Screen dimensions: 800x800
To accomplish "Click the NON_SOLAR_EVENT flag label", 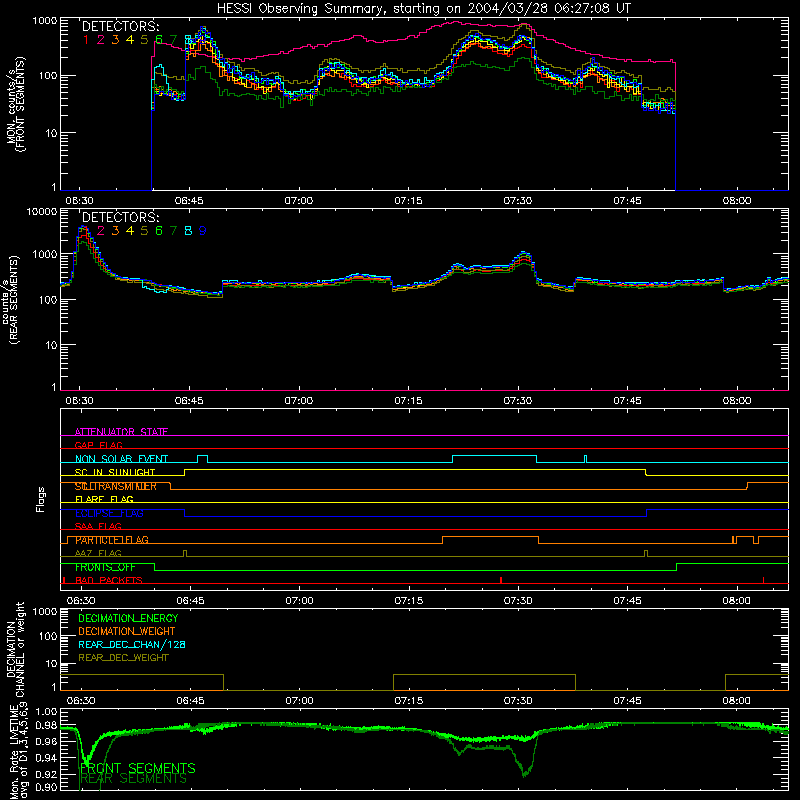I will [x=121, y=459].
